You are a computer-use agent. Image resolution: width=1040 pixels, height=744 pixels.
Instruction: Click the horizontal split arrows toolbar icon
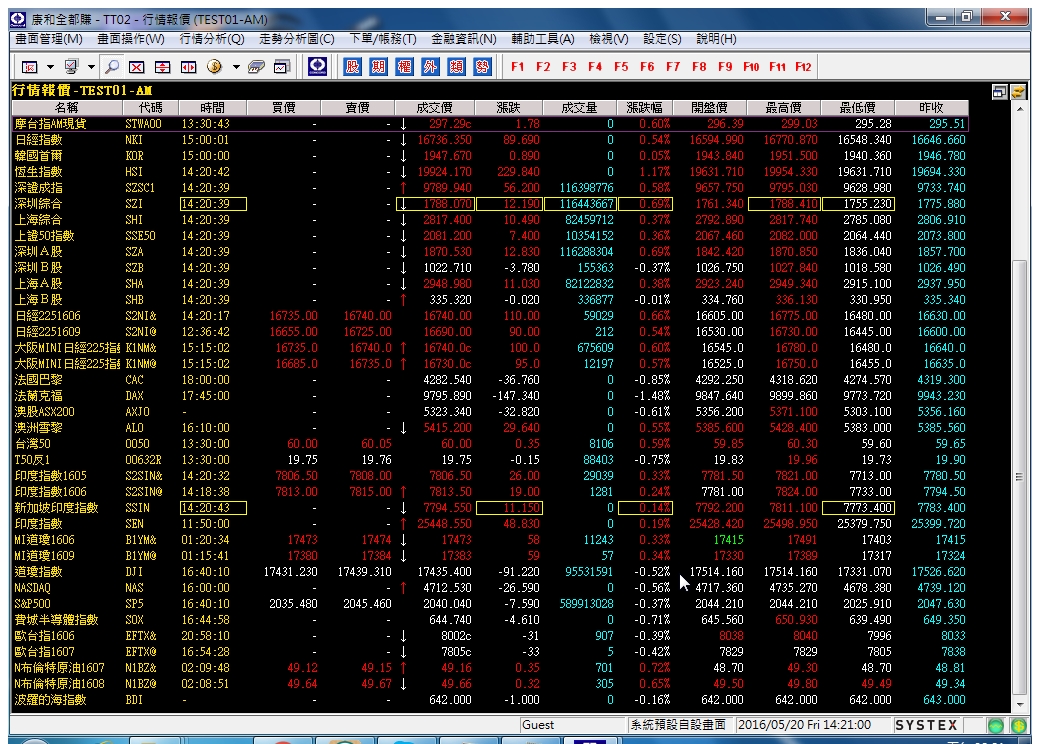click(x=188, y=67)
